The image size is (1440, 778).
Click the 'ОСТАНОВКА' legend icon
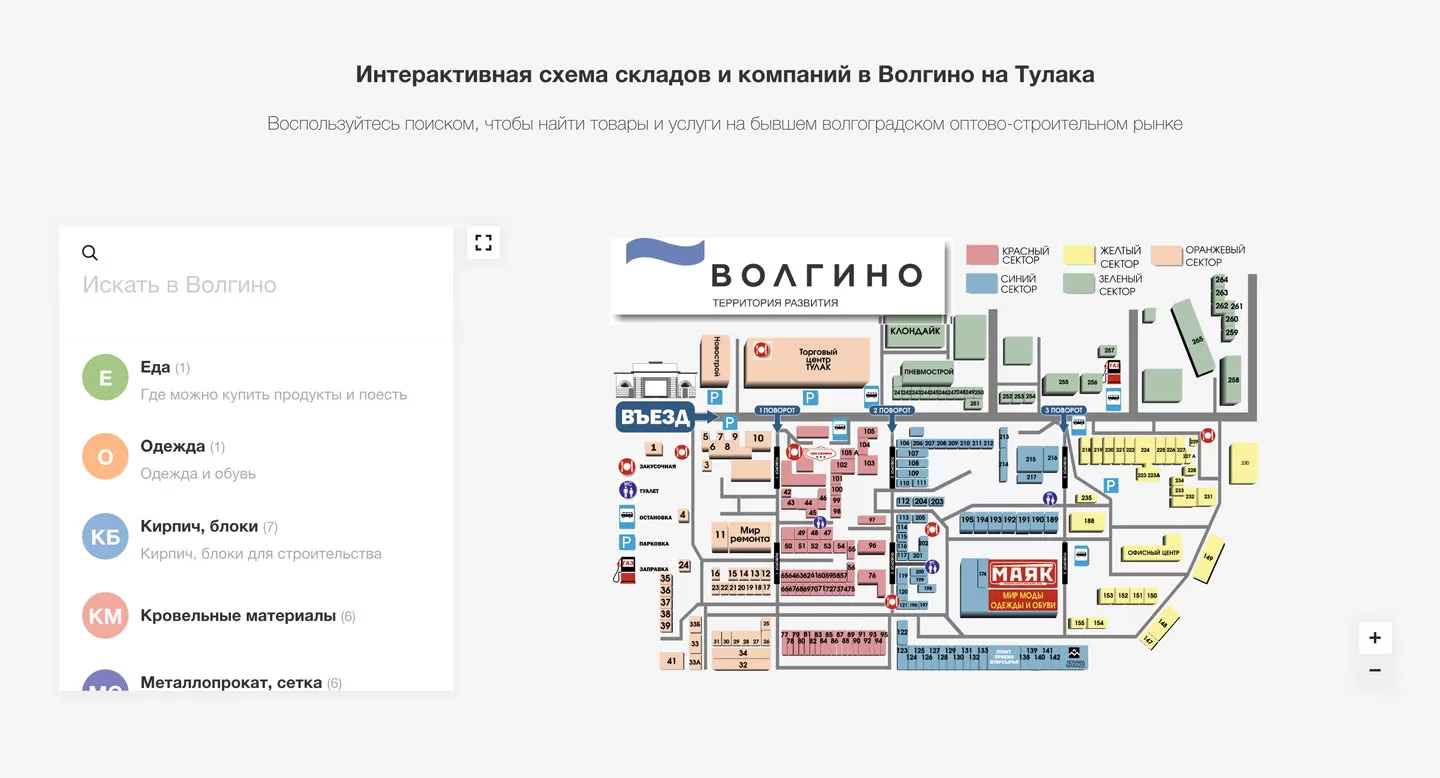click(627, 517)
